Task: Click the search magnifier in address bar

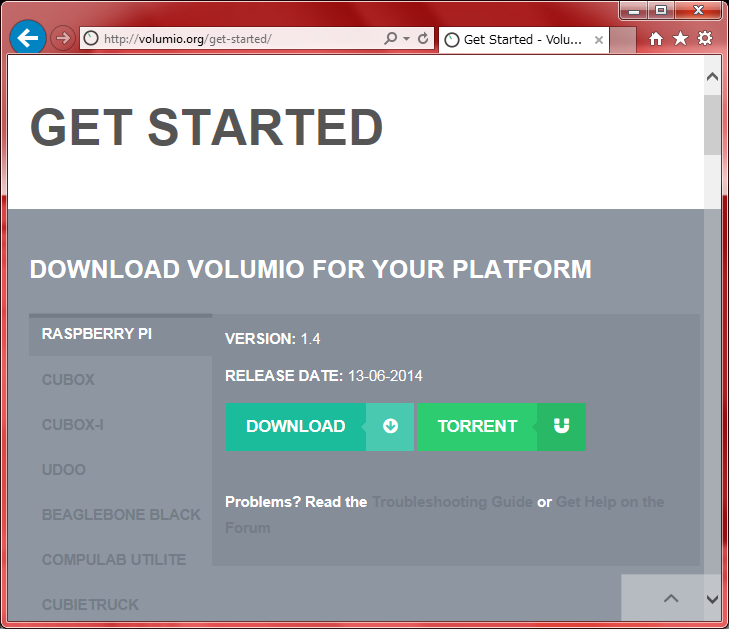Action: (391, 38)
